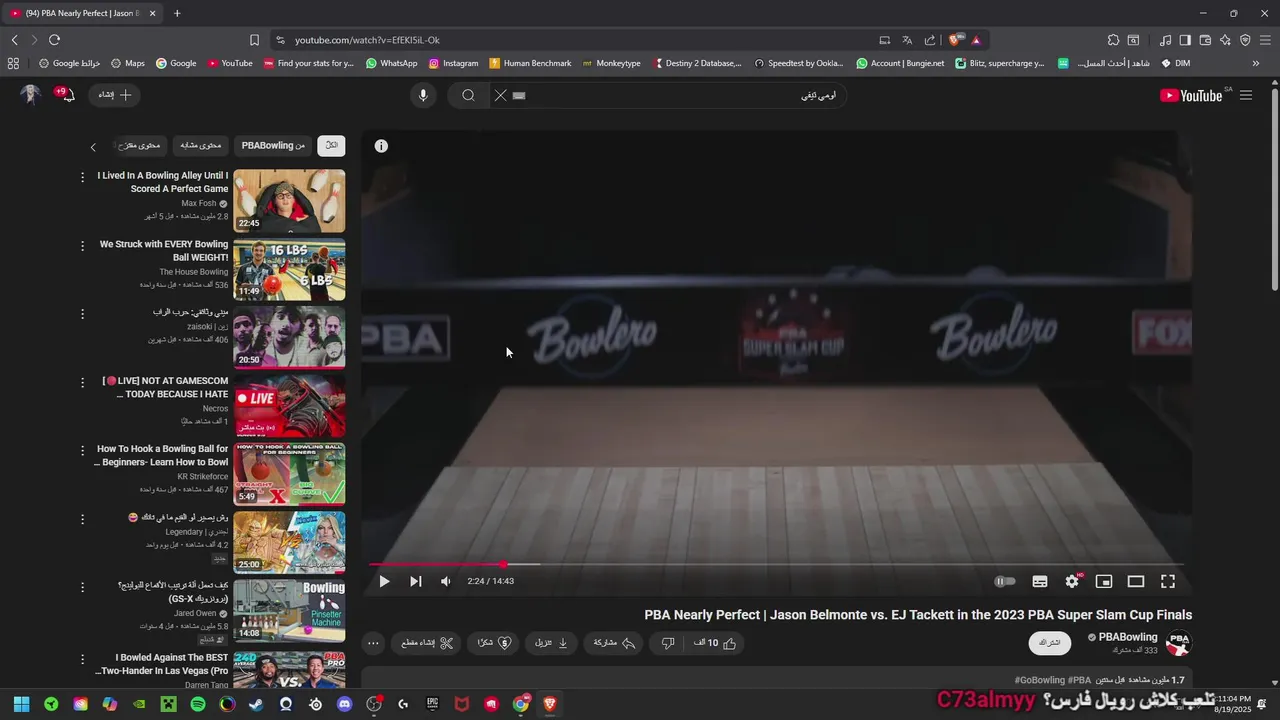Subscribe to PBABowling channel

coord(1050,642)
